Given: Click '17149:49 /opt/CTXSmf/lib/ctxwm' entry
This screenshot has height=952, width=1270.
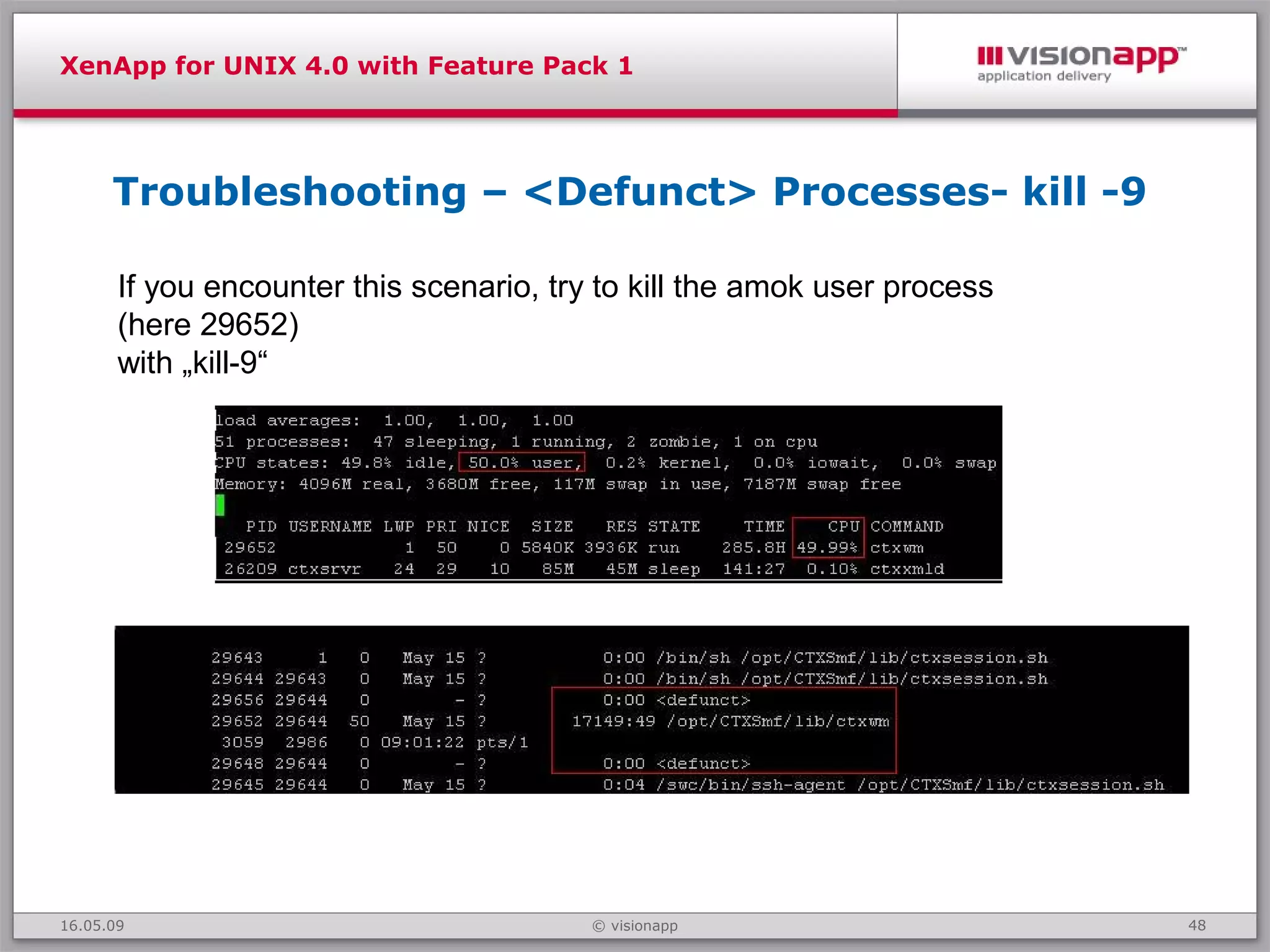Looking at the screenshot, I should tap(730, 721).
